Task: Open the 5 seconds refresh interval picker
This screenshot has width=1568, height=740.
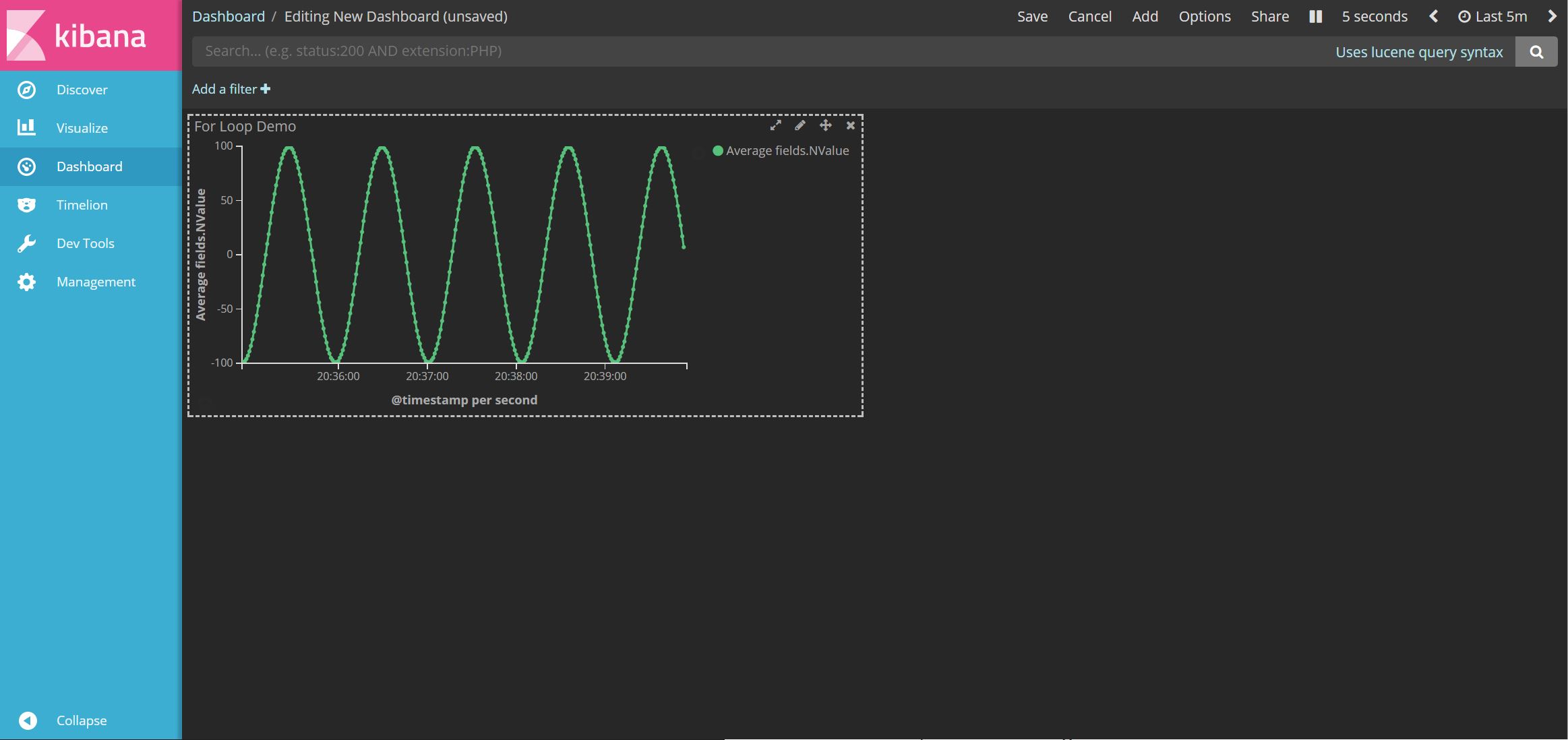Action: pos(1374,16)
